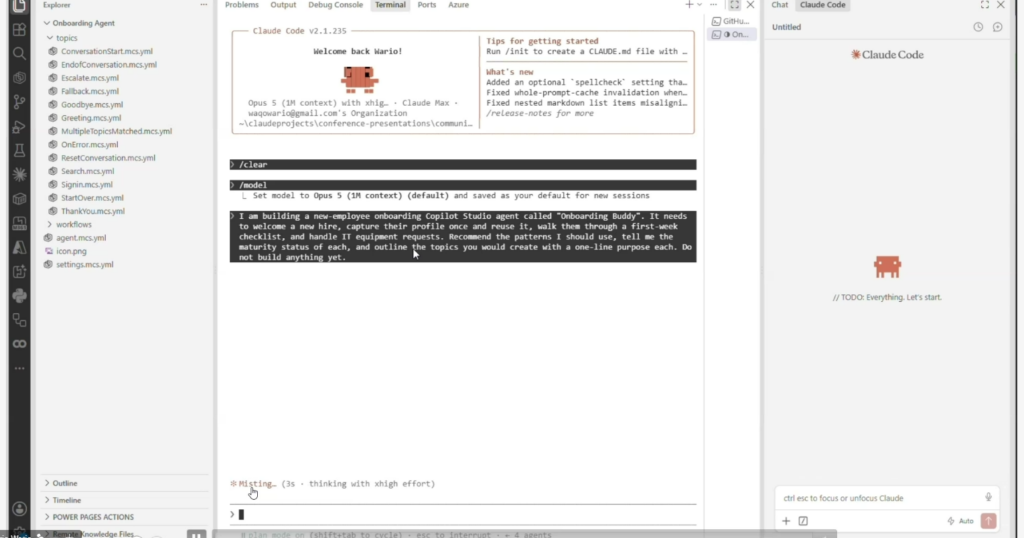Add attachment with plus in Claude panel

pos(786,521)
